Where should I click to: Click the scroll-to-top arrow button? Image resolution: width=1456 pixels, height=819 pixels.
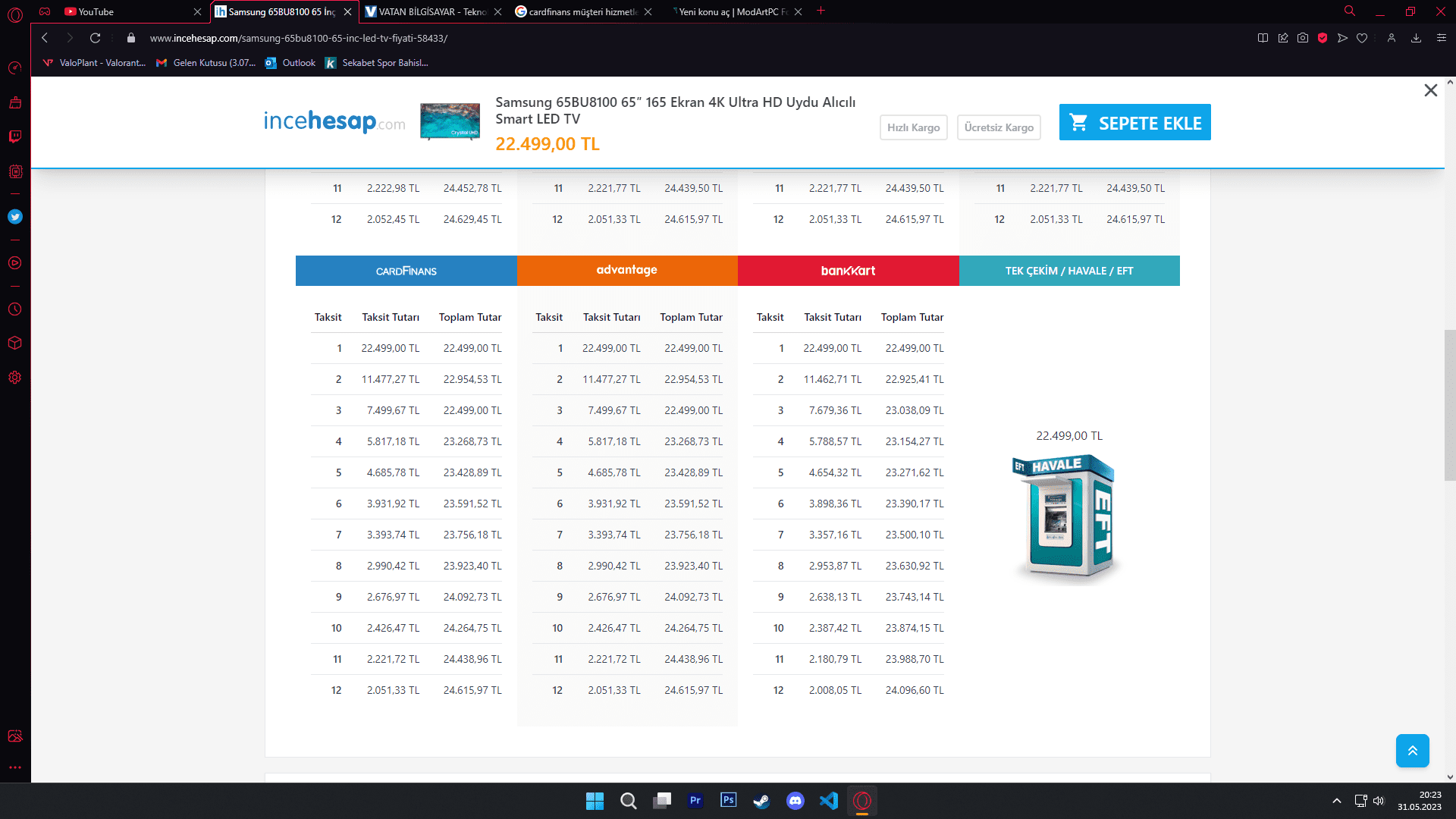(1412, 751)
